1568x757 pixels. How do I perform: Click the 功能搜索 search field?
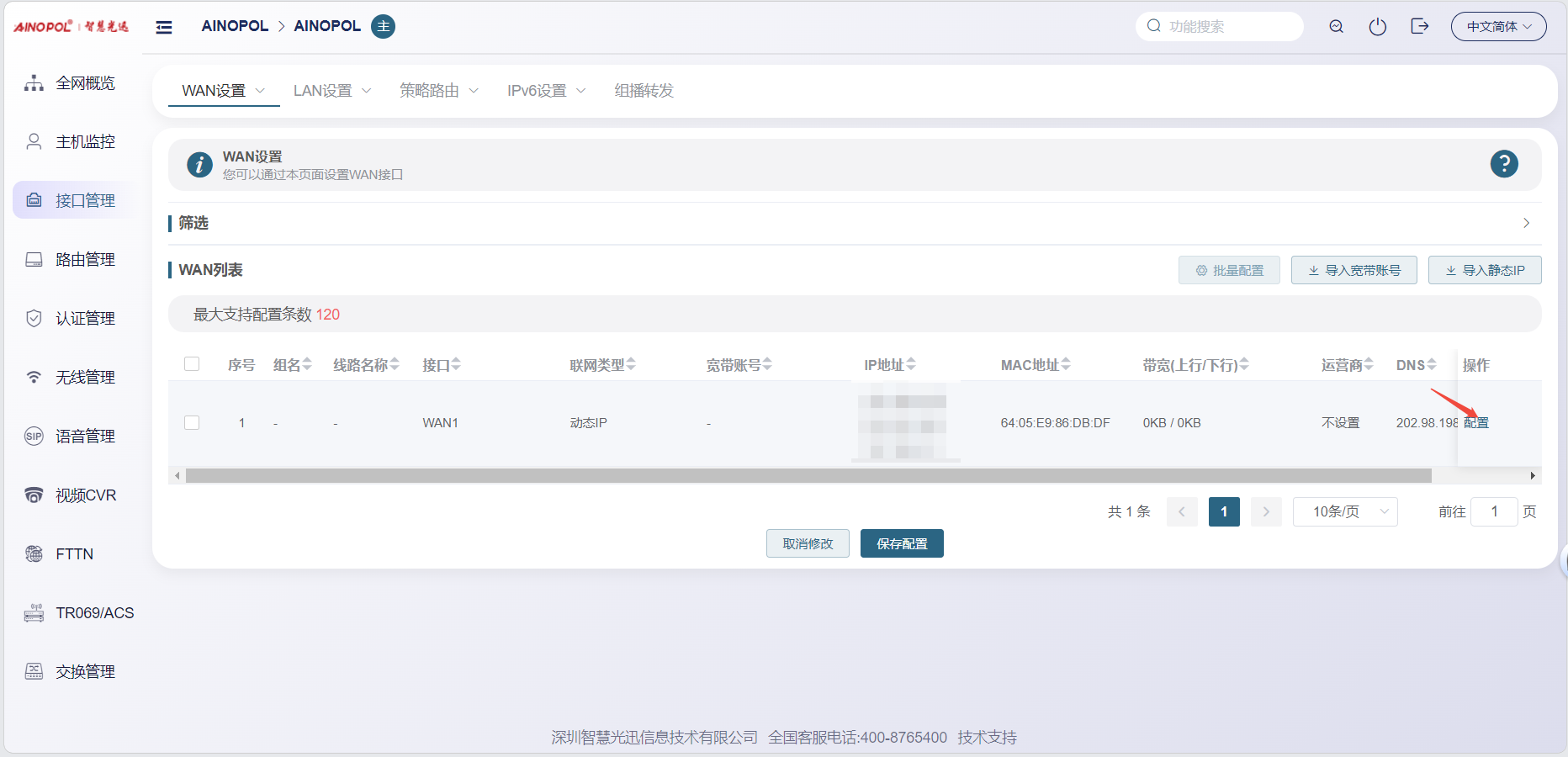pos(1228,27)
